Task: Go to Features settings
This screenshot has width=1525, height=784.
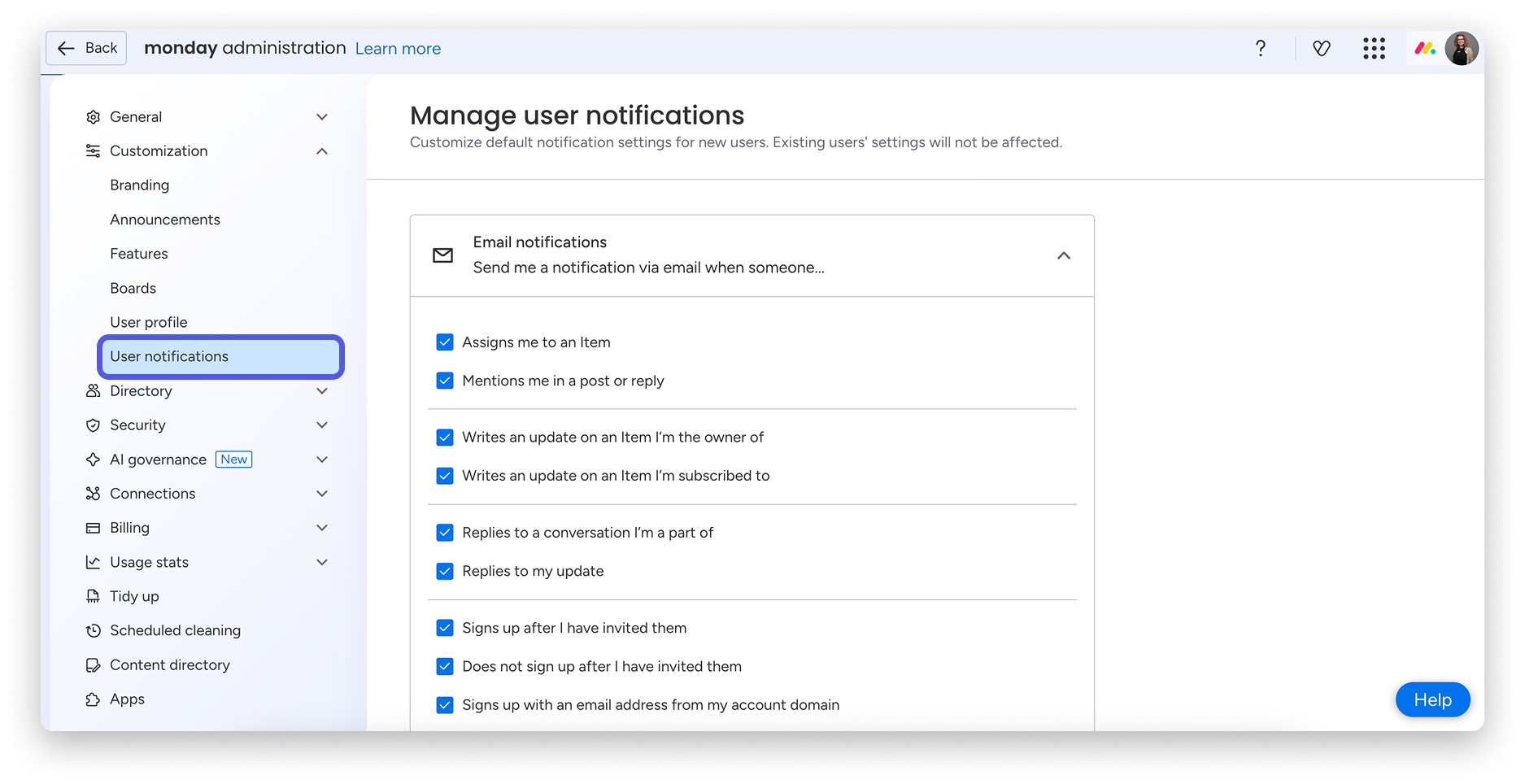Action: (139, 254)
